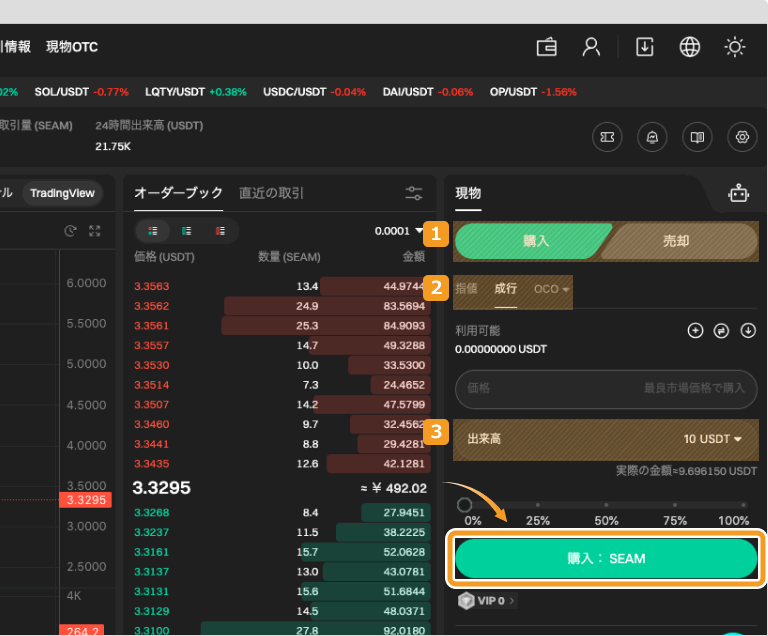The height and width of the screenshot is (636, 768).
Task: Select the 成行 market order tab
Action: [505, 288]
